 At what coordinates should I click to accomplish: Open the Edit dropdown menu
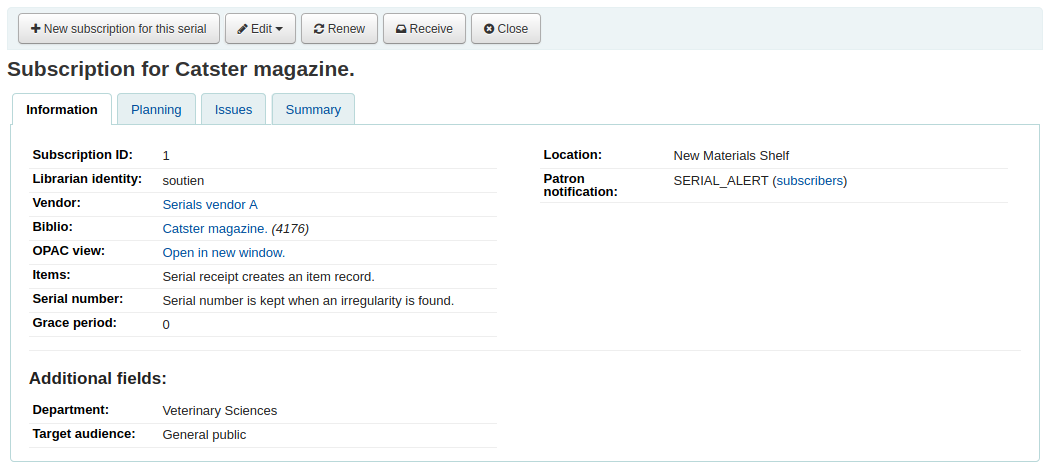point(260,29)
